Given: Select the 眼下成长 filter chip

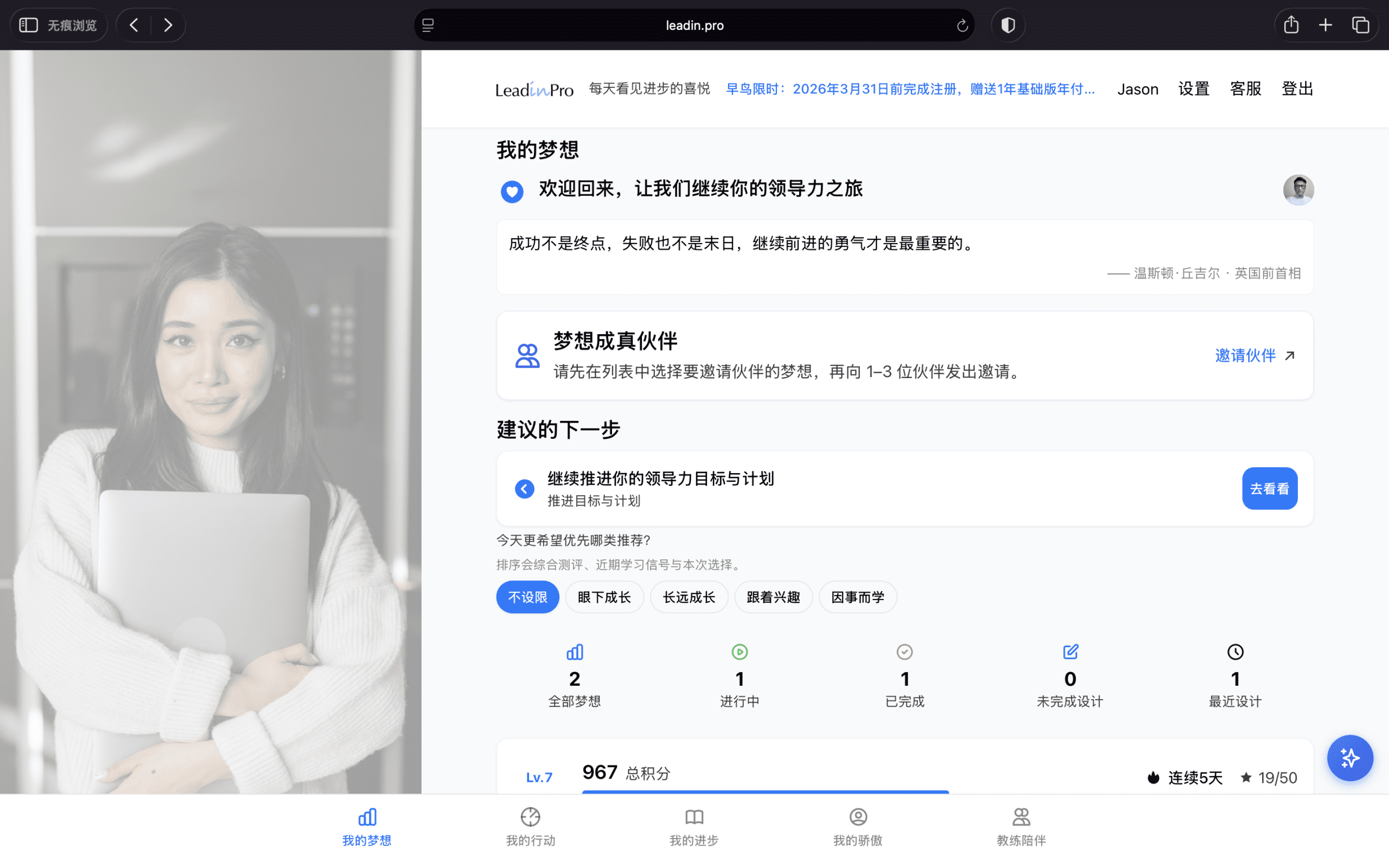Looking at the screenshot, I should coord(604,597).
